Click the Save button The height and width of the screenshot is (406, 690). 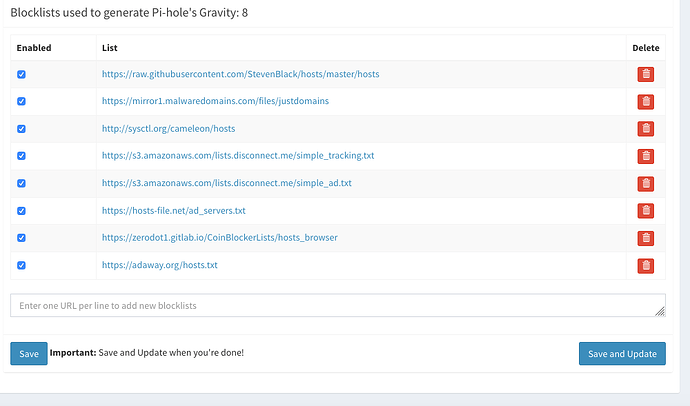[29, 353]
